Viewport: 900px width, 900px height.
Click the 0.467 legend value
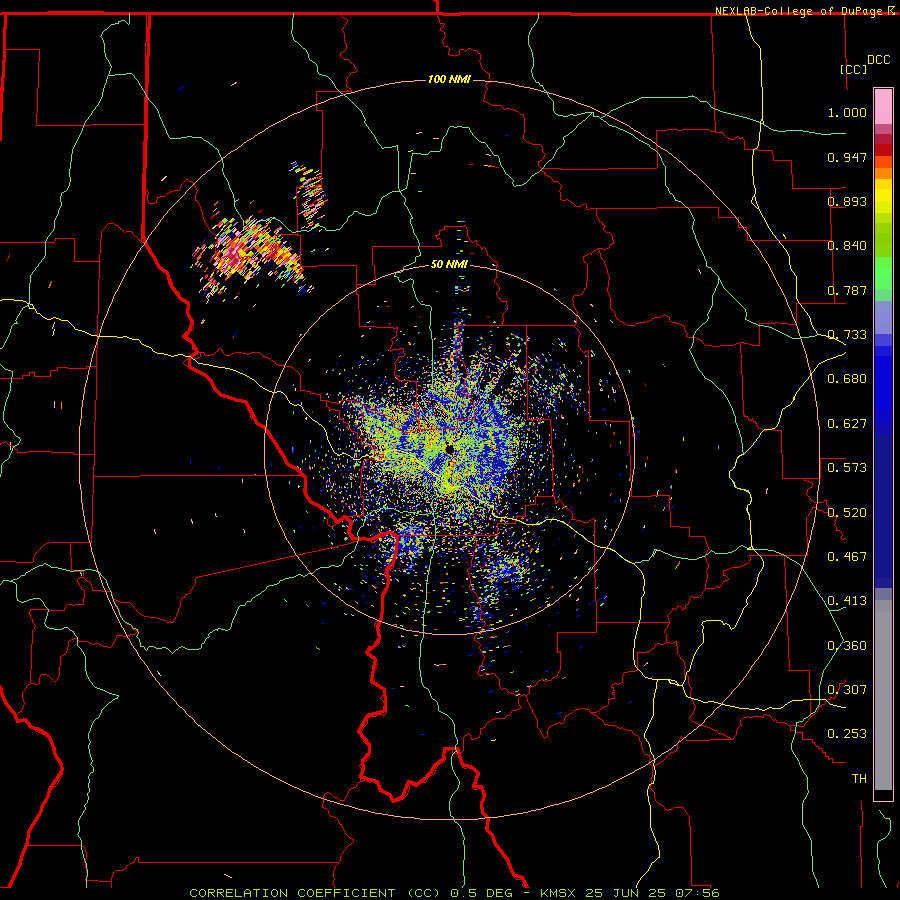[847, 557]
